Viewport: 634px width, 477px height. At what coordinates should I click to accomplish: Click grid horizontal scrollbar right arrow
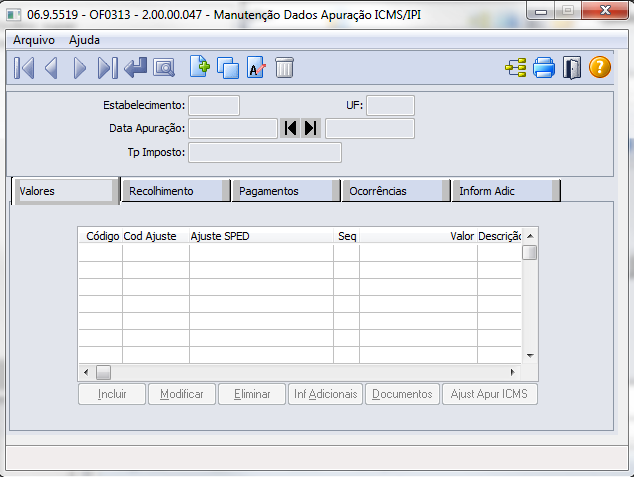point(513,372)
